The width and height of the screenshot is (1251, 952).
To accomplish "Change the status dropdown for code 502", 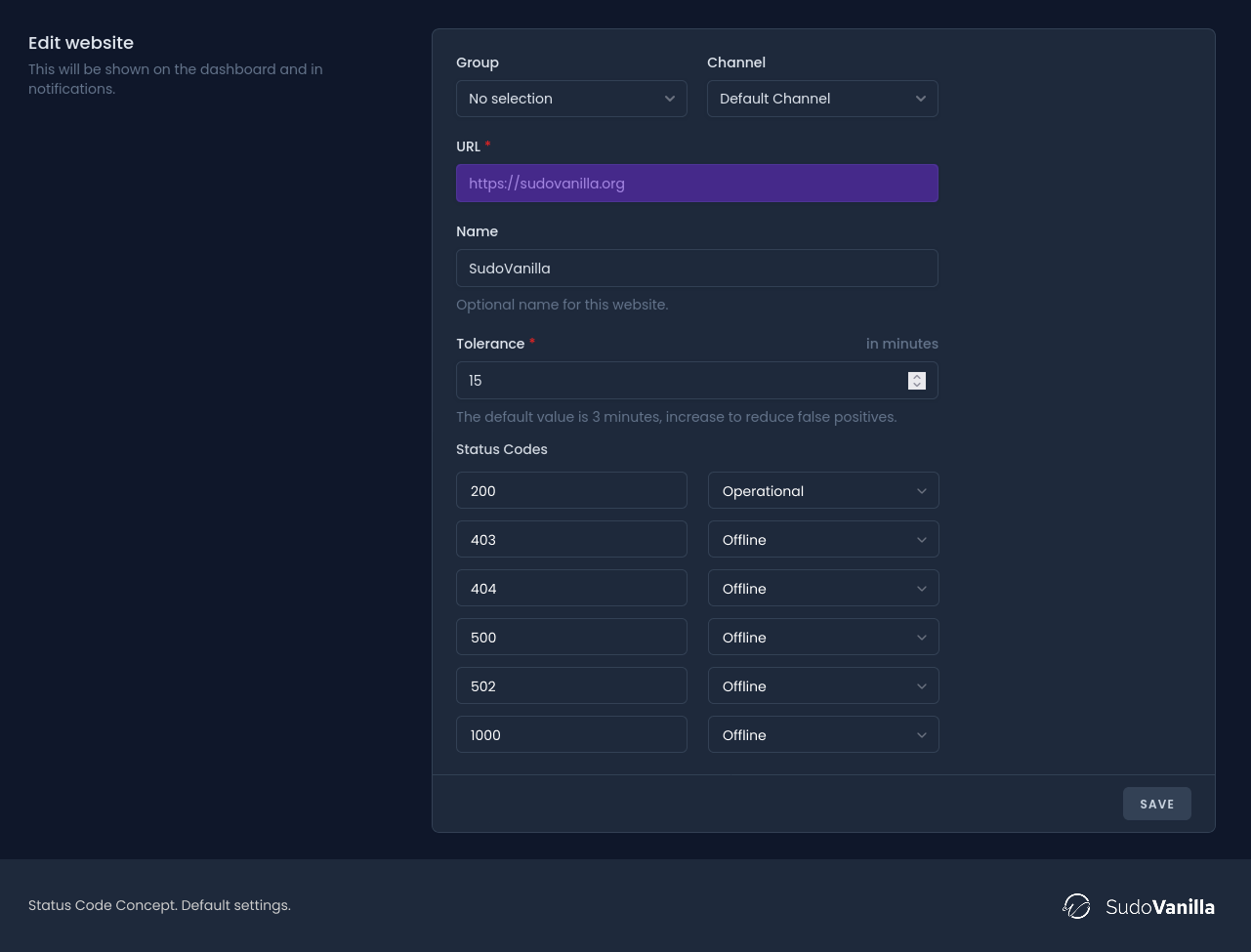I will [x=823, y=686].
